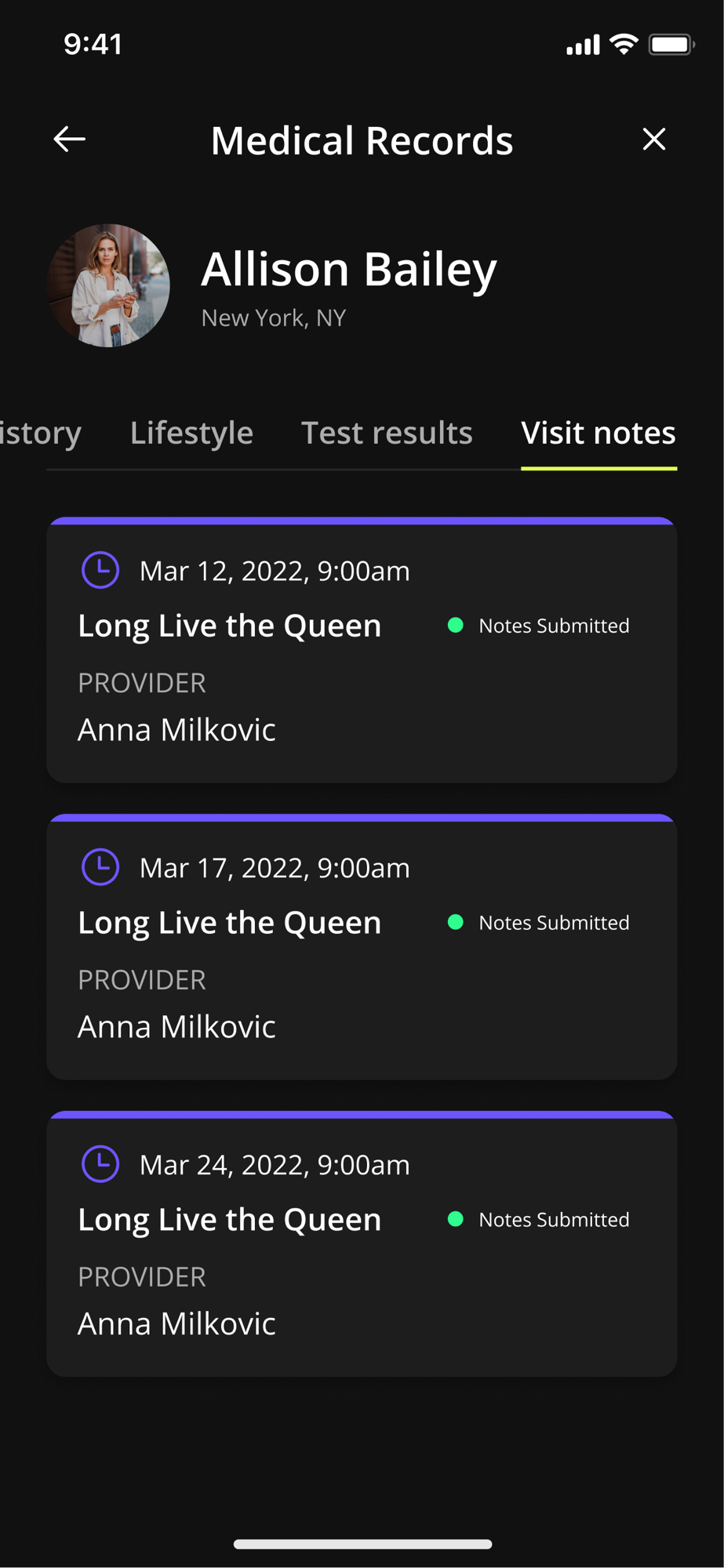
Task: Open the Mar 24, 2022 visit note
Action: 362,1244
